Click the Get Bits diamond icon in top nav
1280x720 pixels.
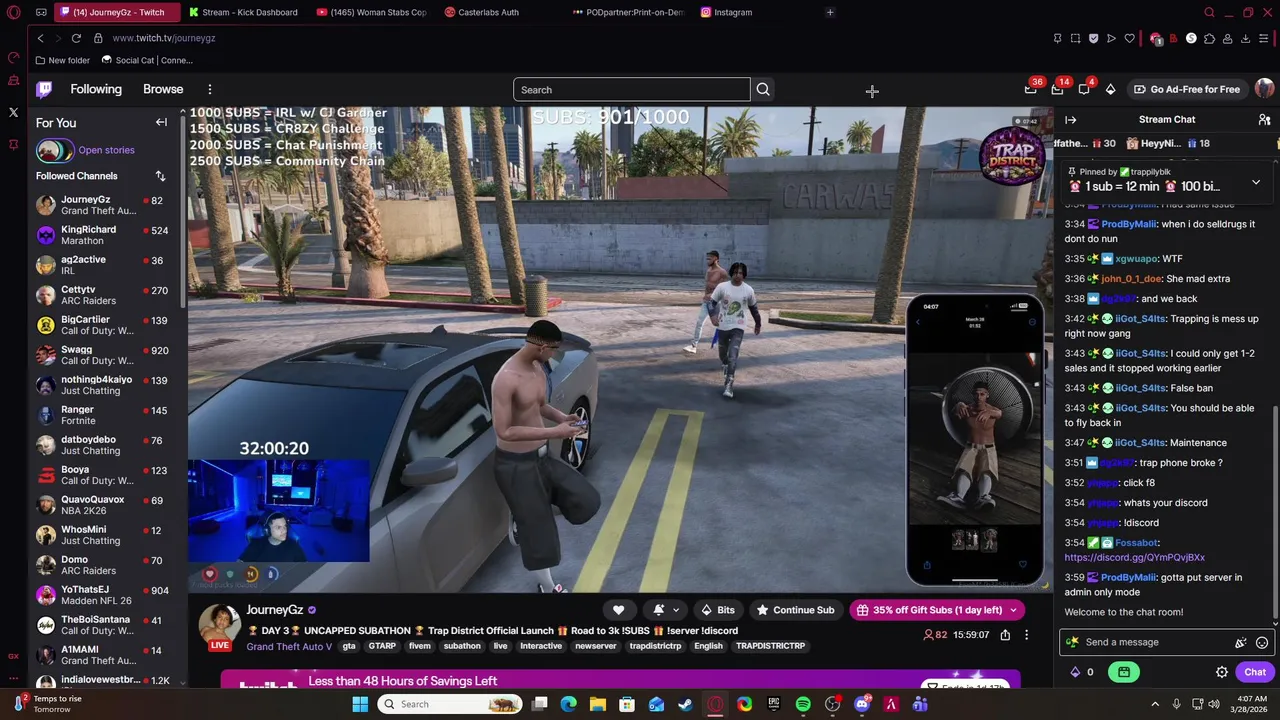1110,90
